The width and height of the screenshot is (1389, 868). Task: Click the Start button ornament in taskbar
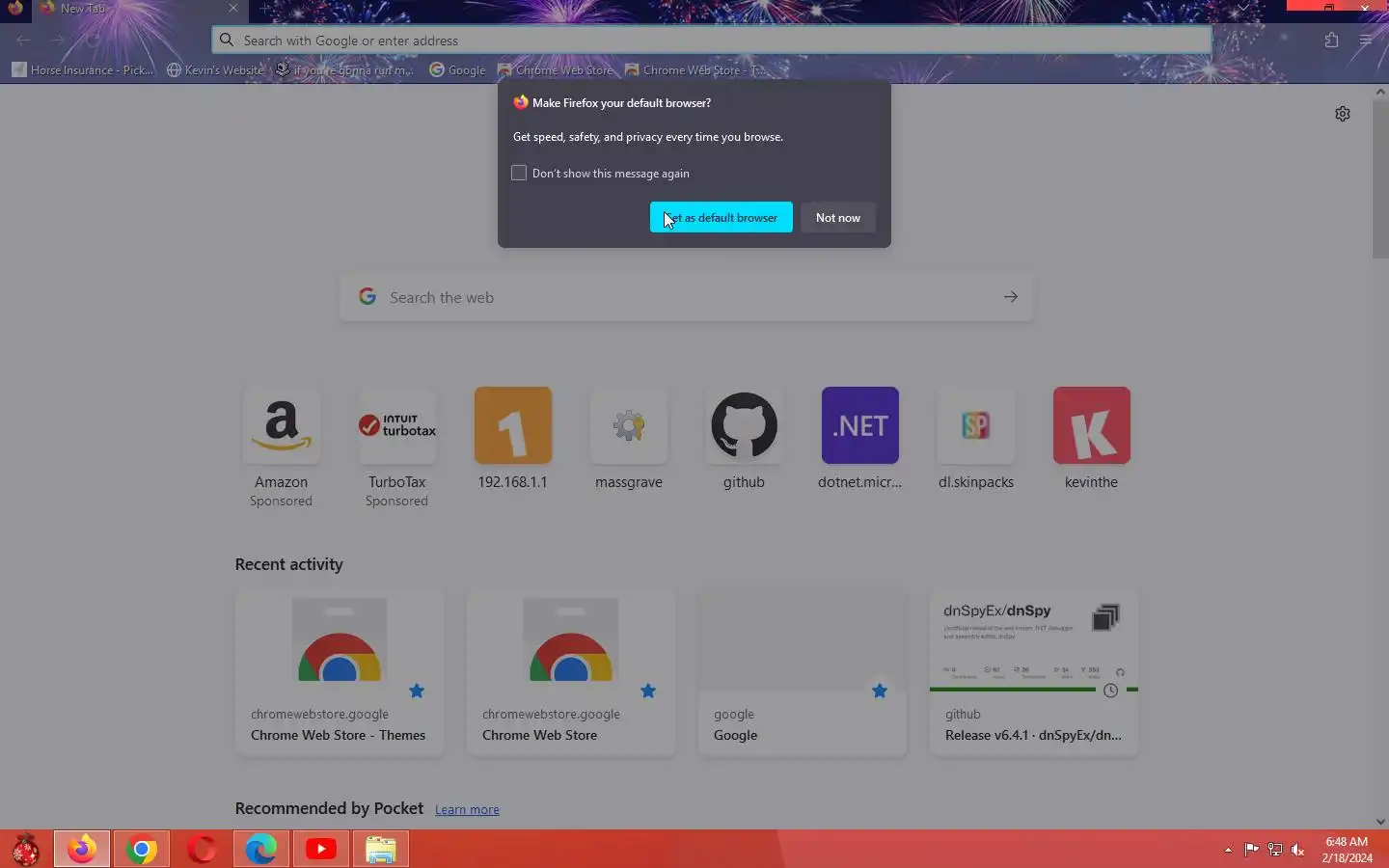click(25, 850)
